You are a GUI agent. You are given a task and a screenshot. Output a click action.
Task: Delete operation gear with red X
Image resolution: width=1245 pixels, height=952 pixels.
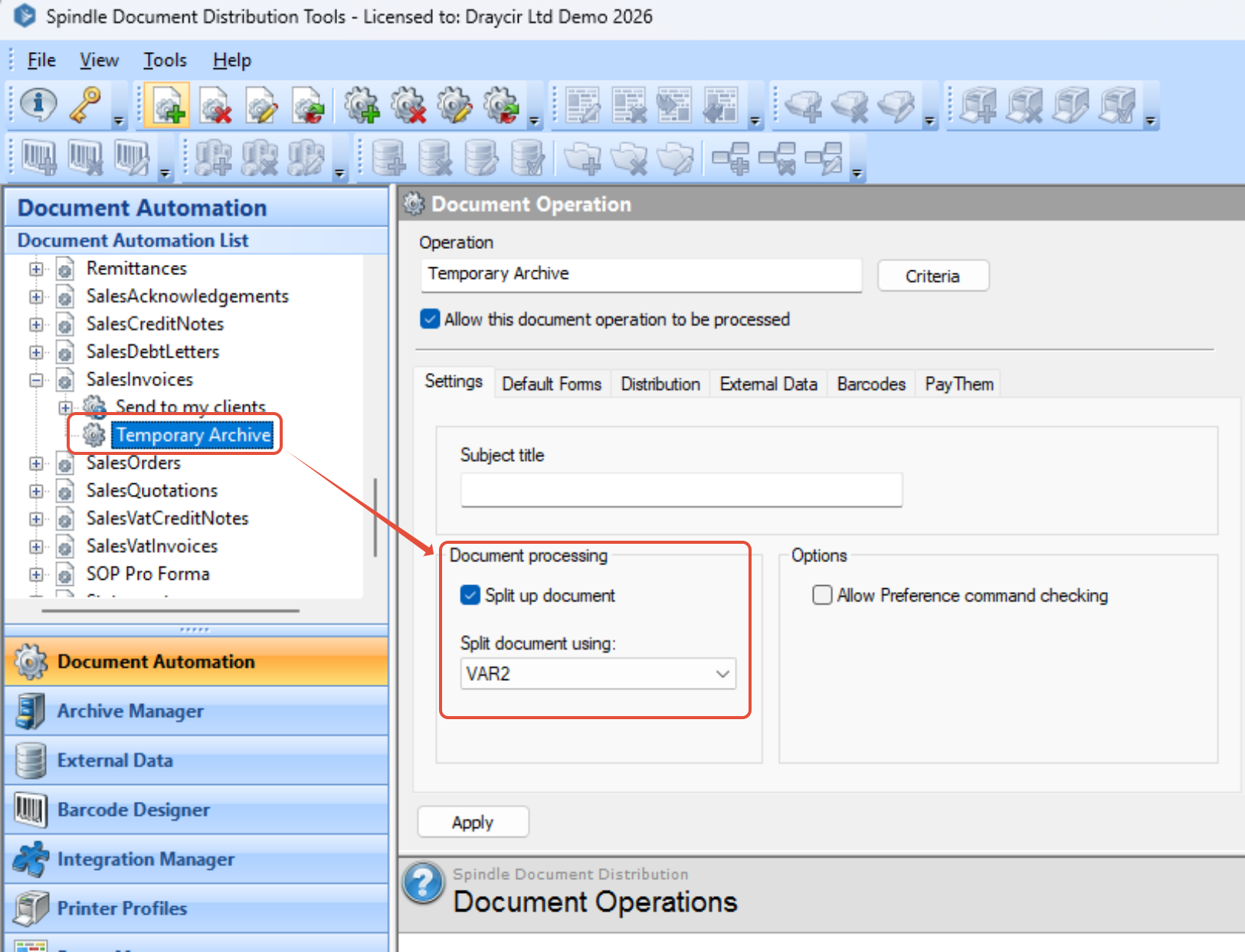tap(408, 105)
